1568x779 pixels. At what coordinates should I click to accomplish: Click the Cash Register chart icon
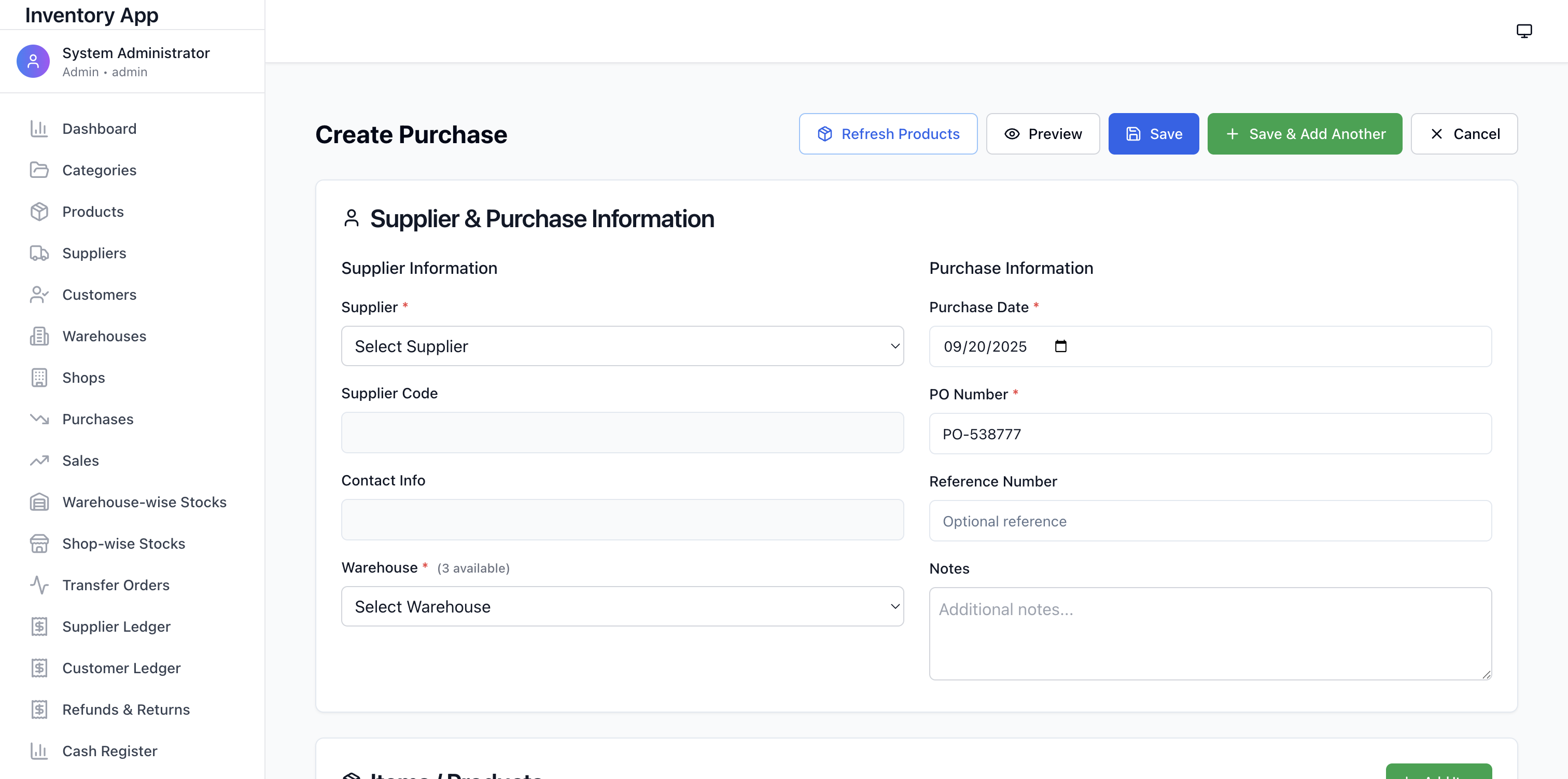39,750
